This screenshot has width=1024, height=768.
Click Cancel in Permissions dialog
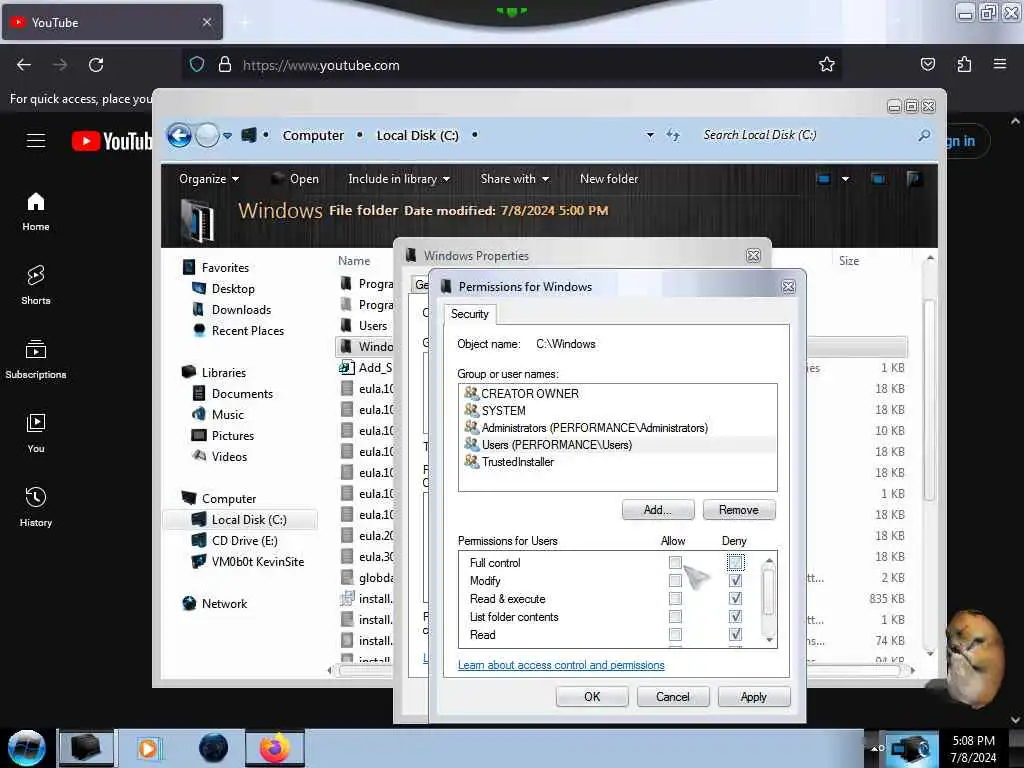coord(673,697)
